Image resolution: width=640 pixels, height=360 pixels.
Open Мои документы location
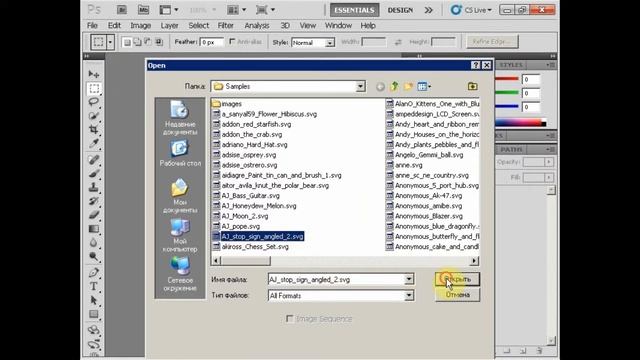click(x=180, y=196)
